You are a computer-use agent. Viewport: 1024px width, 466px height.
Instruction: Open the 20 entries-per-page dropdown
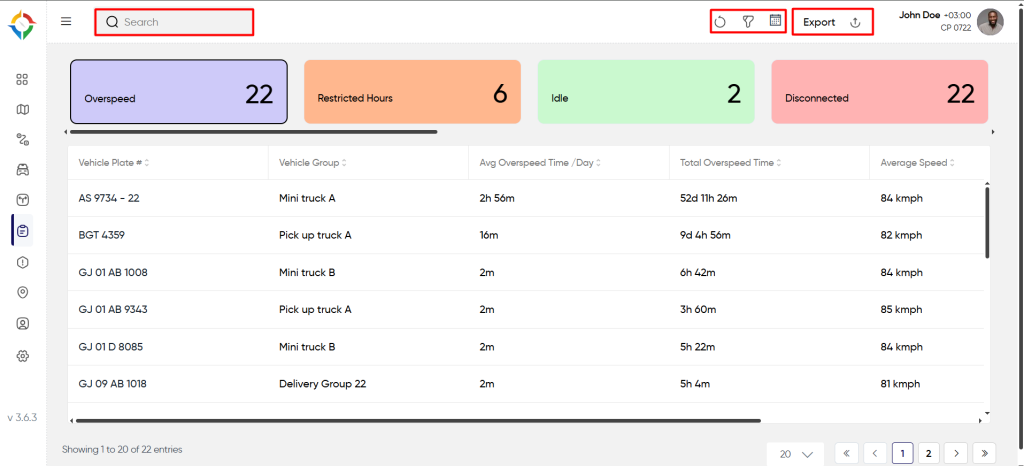point(796,454)
